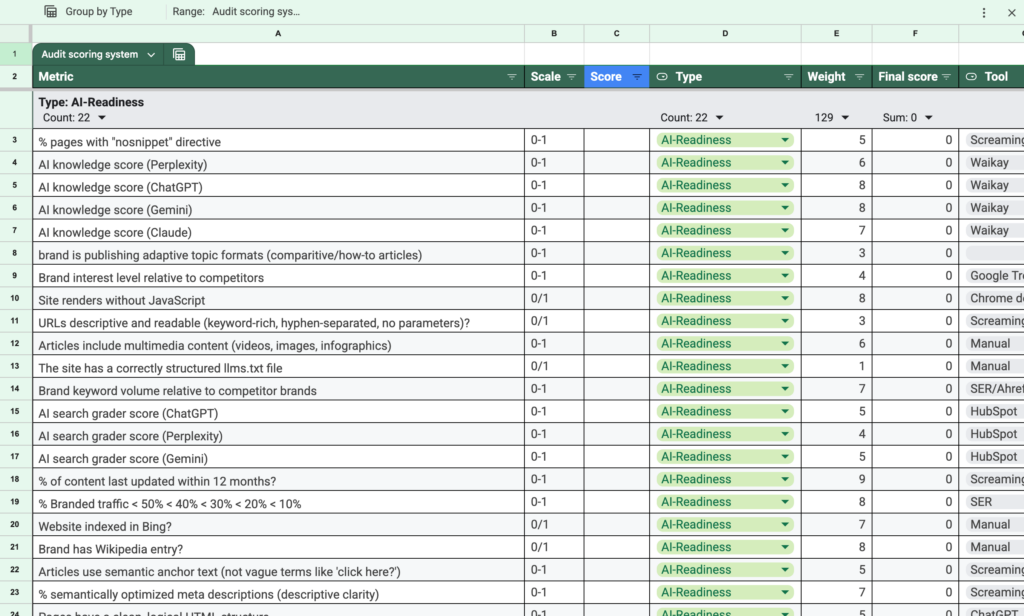Click the table view icon next to Audit scoring system

pyautogui.click(x=179, y=55)
